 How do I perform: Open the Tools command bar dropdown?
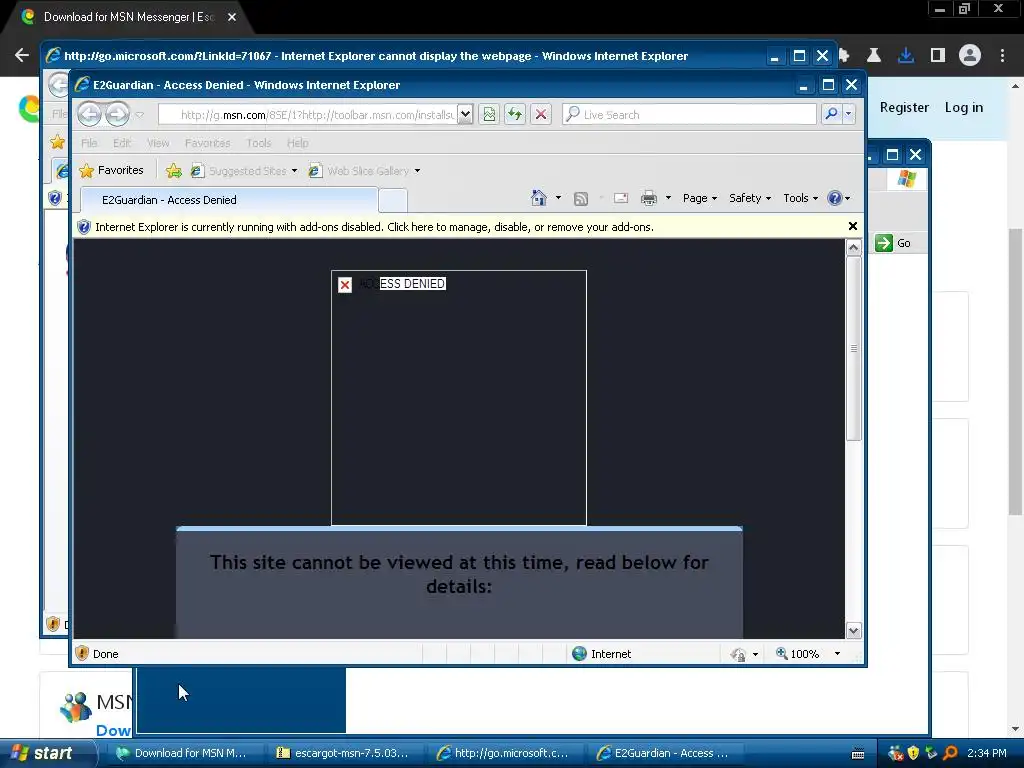pos(800,198)
